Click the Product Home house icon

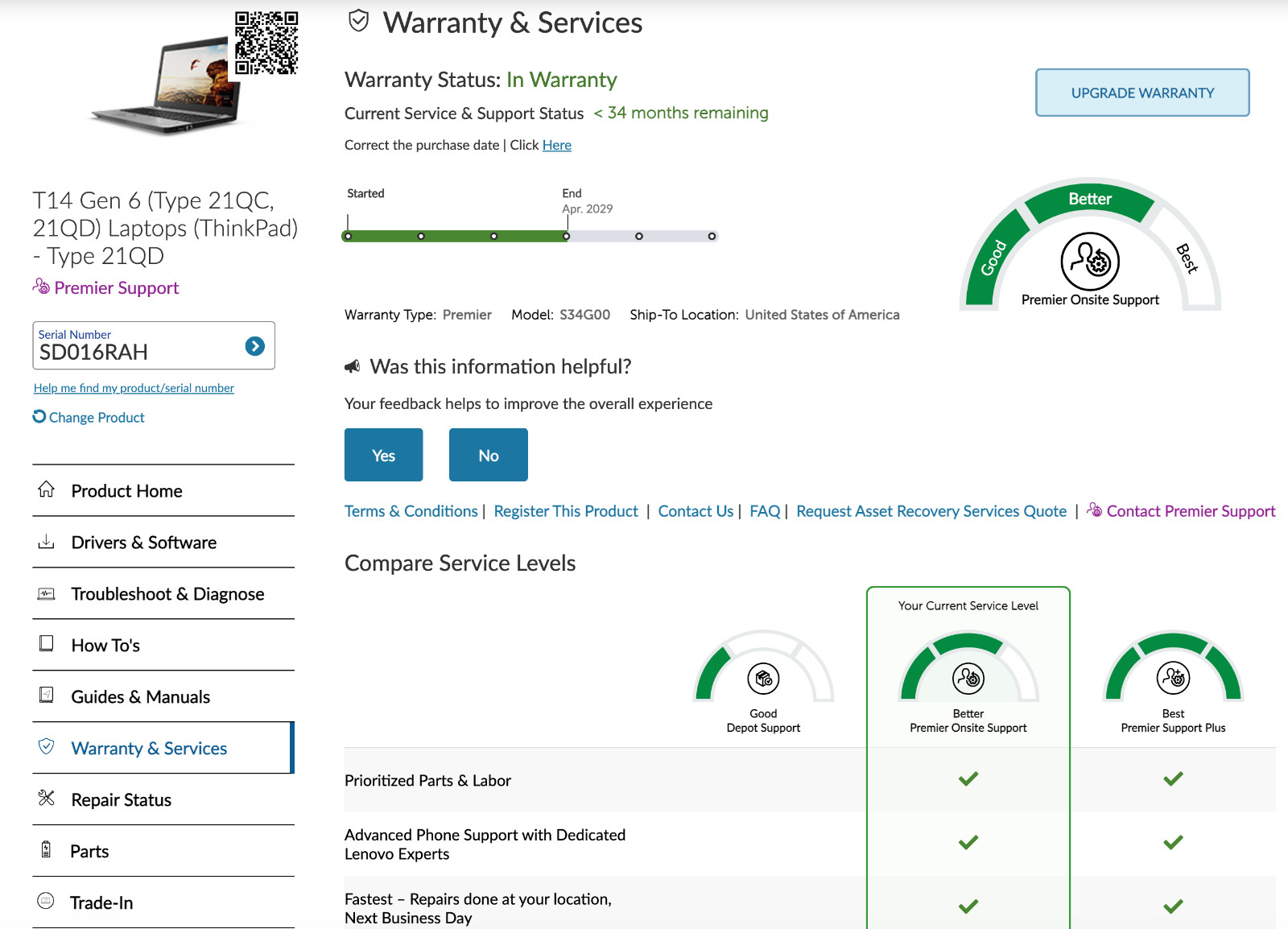point(47,489)
